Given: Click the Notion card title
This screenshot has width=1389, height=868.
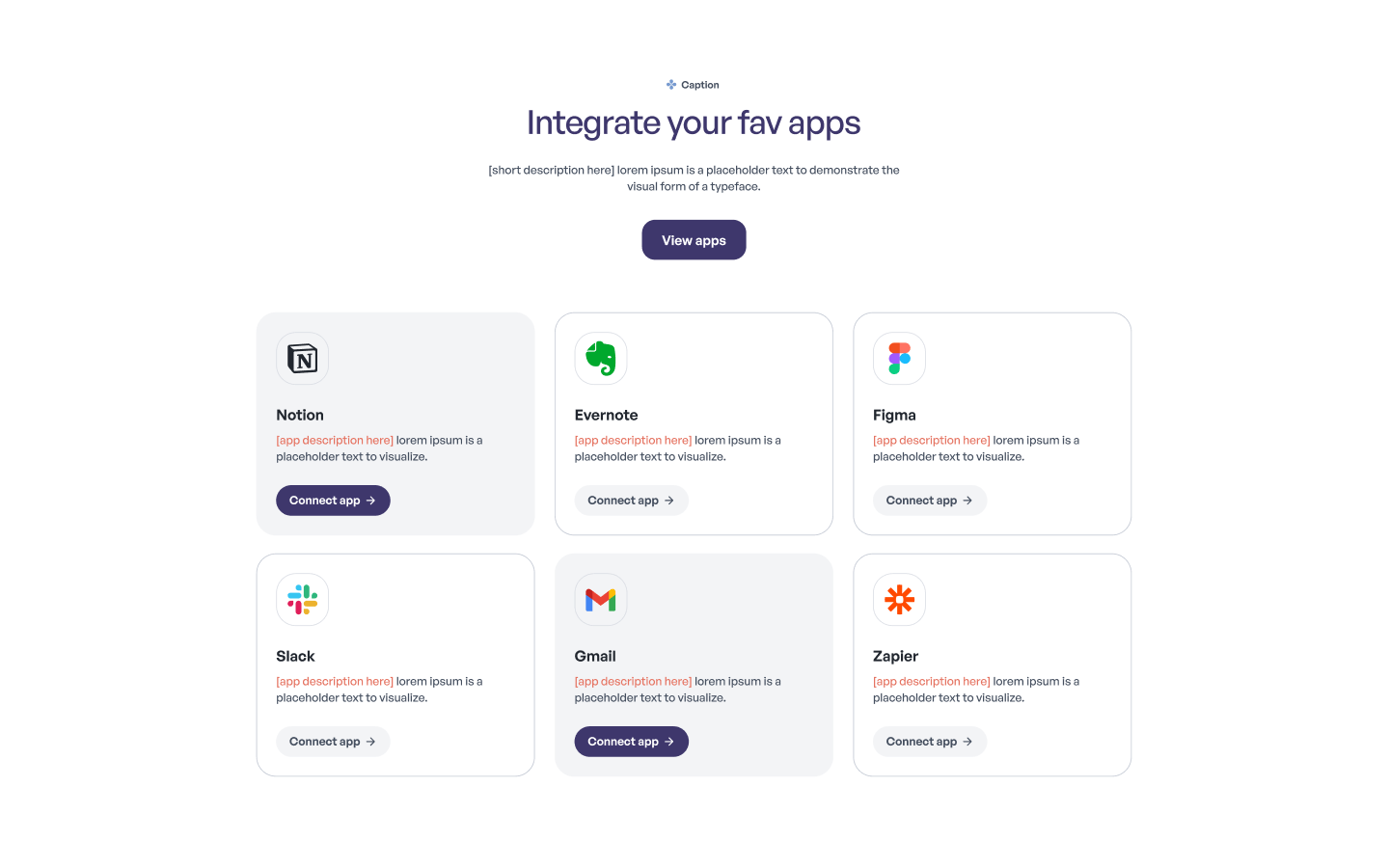Looking at the screenshot, I should pos(300,416).
